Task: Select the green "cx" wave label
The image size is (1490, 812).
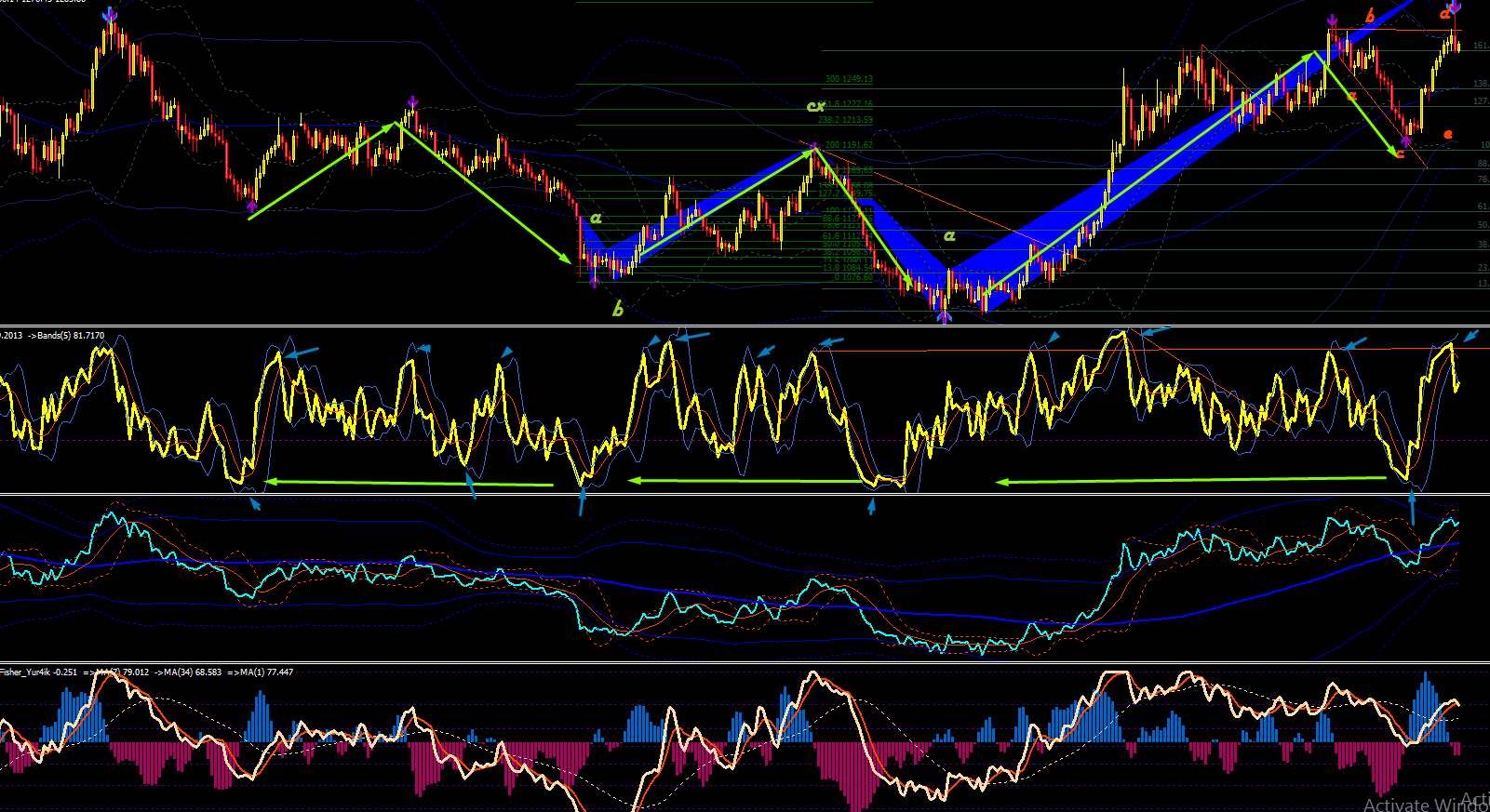Action: click(x=815, y=107)
